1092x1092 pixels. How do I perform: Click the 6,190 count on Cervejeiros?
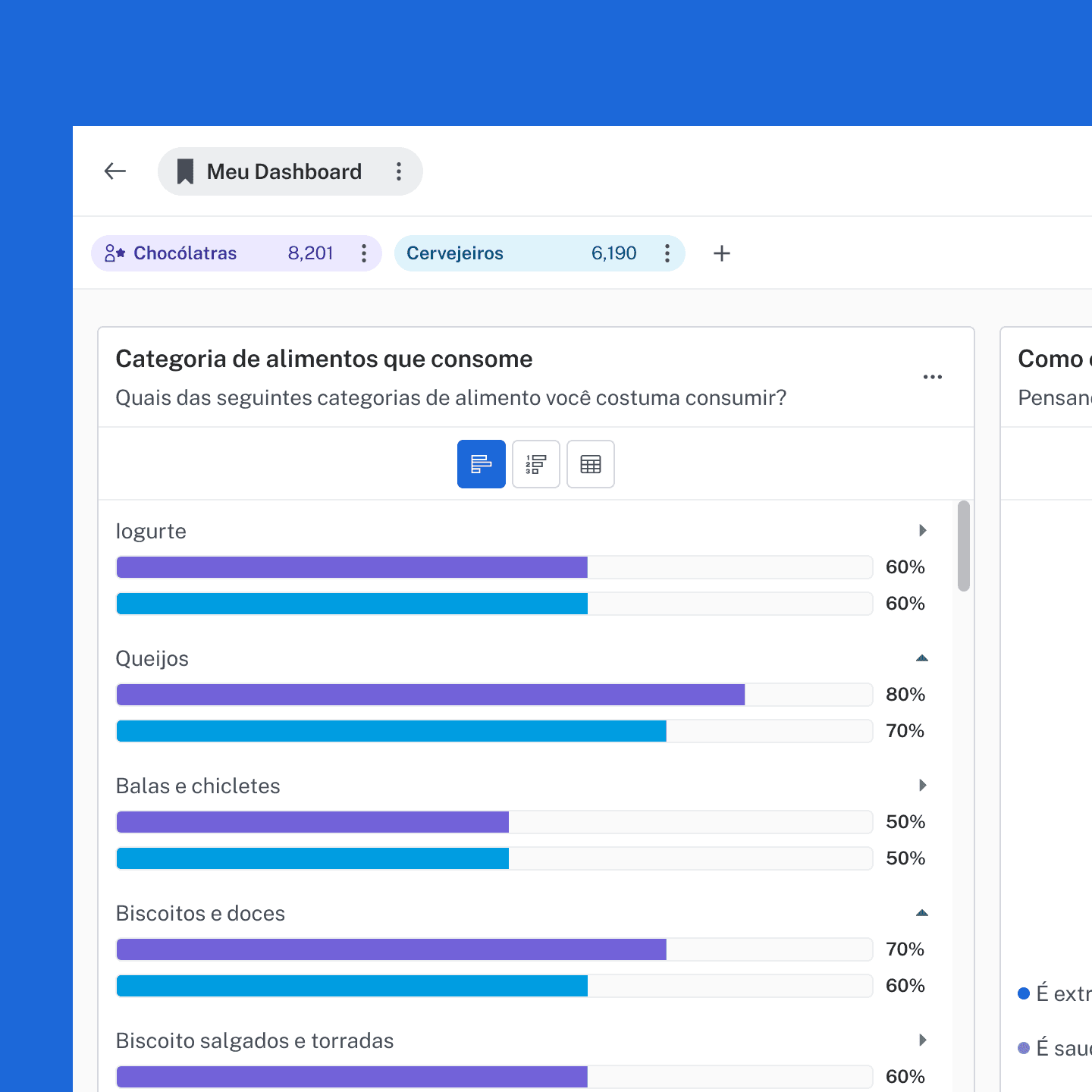coord(614,253)
